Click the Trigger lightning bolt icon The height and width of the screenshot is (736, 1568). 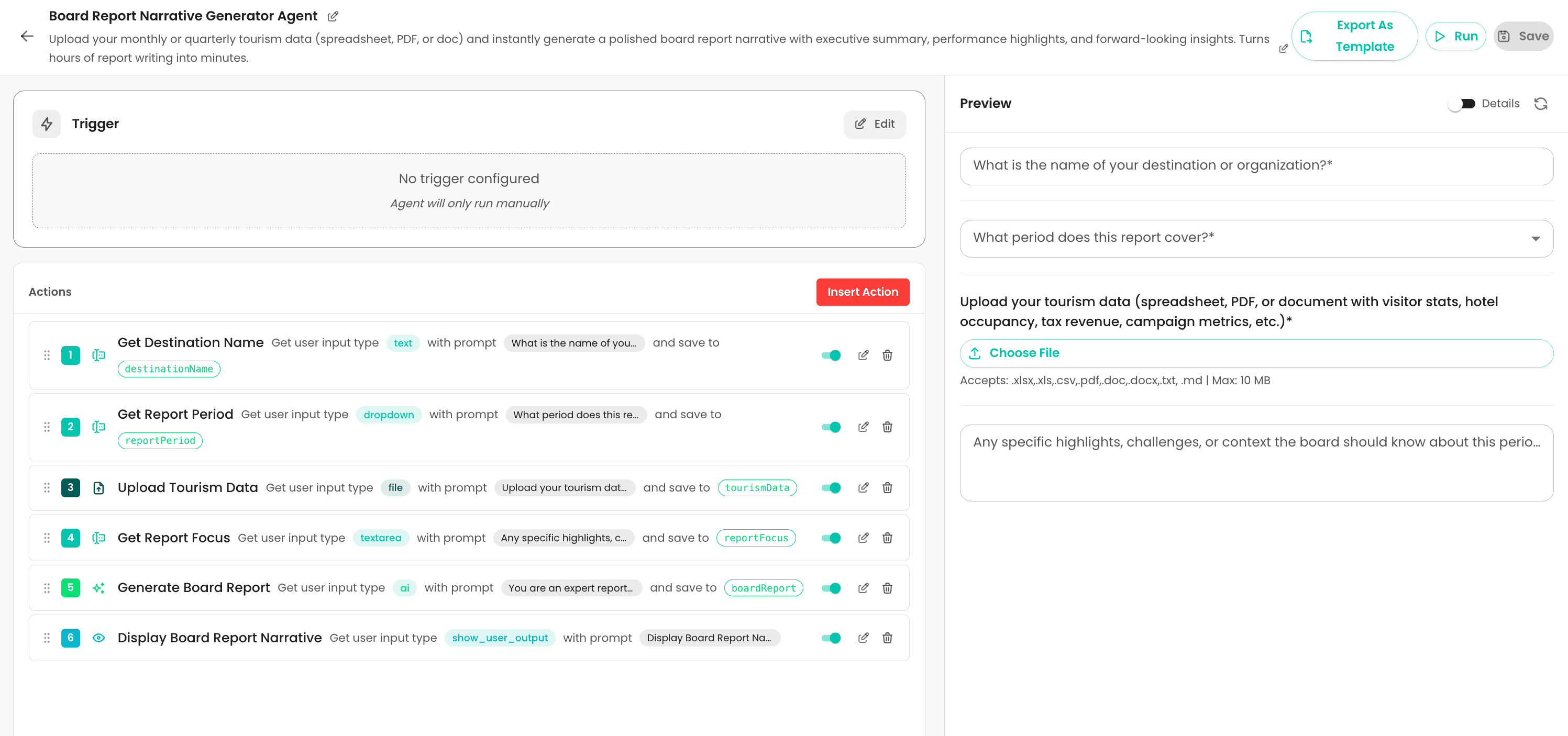click(x=47, y=124)
